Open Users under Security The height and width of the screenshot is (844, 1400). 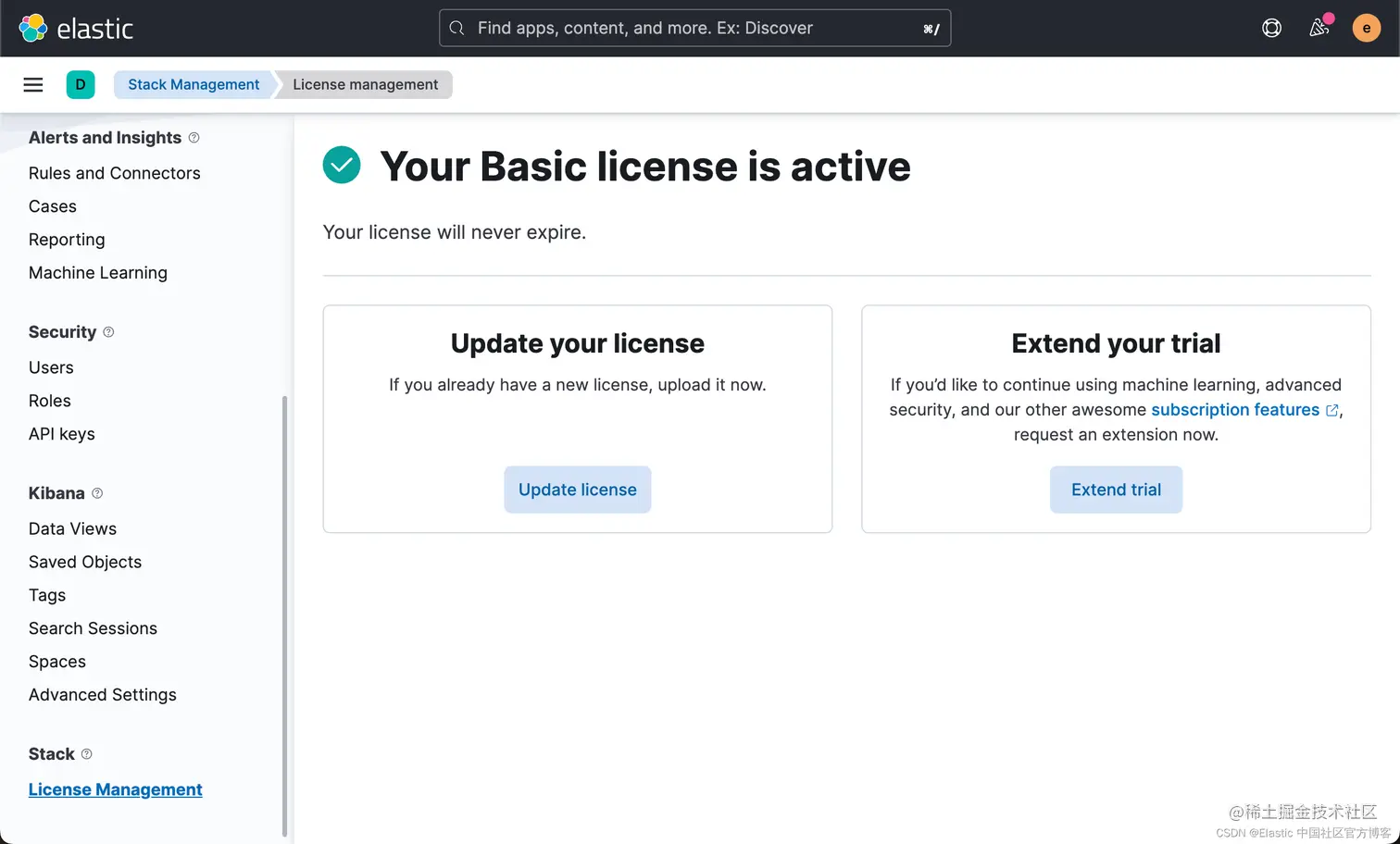(51, 367)
